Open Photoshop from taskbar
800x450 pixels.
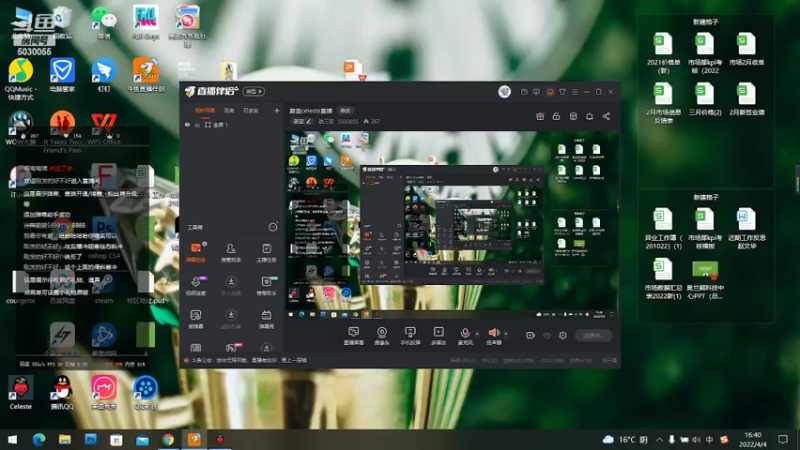[91, 439]
